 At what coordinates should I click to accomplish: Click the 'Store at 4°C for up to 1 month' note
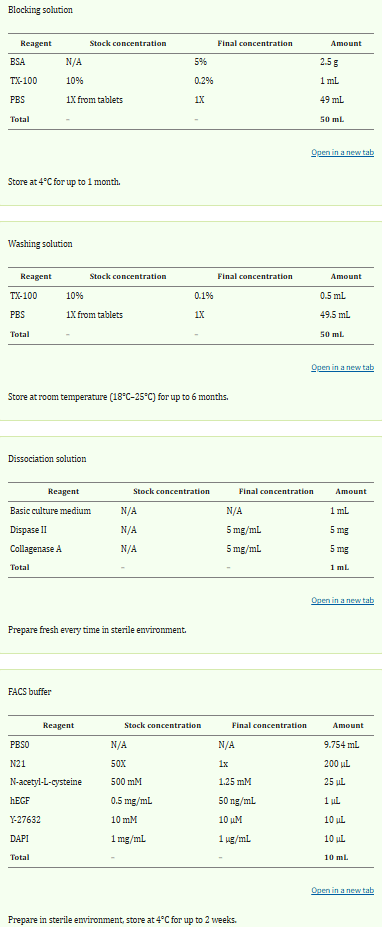coord(64,182)
